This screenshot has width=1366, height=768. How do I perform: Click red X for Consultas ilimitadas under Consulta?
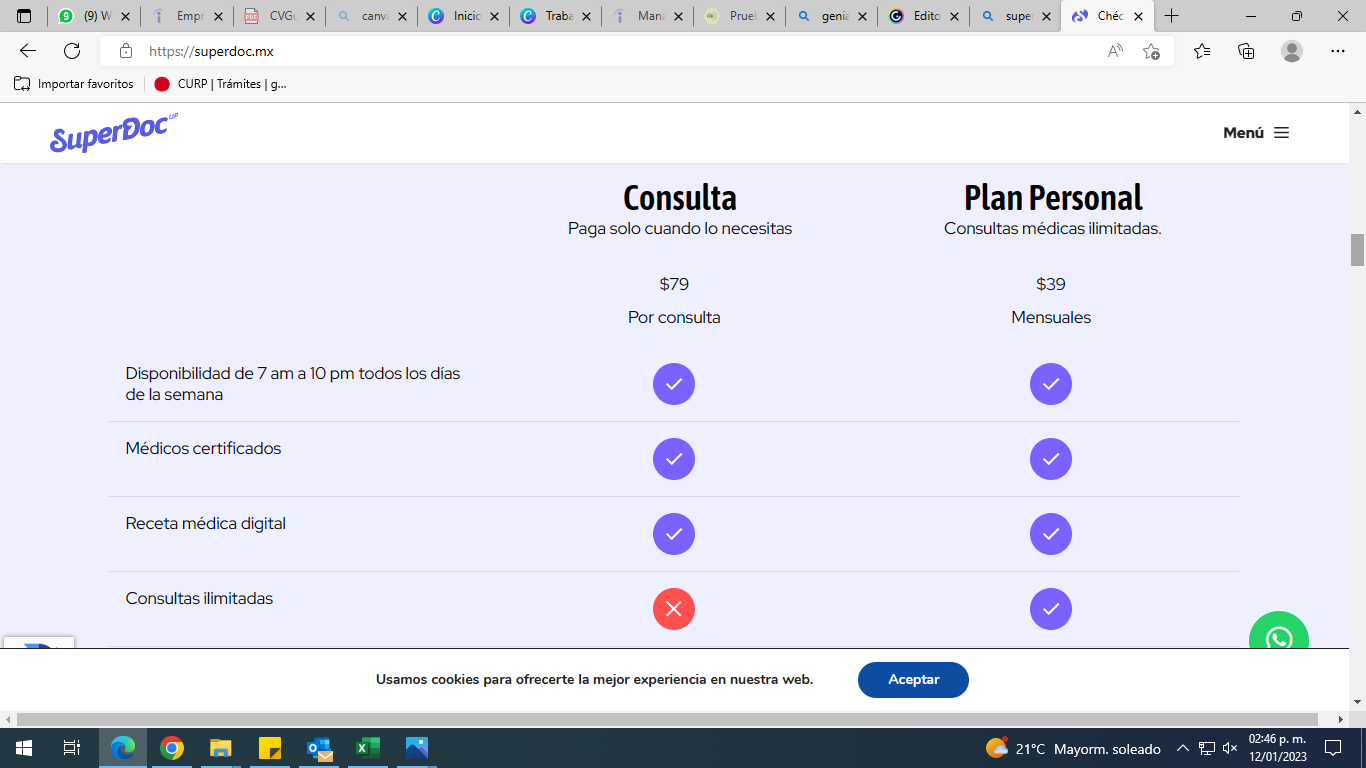[674, 609]
